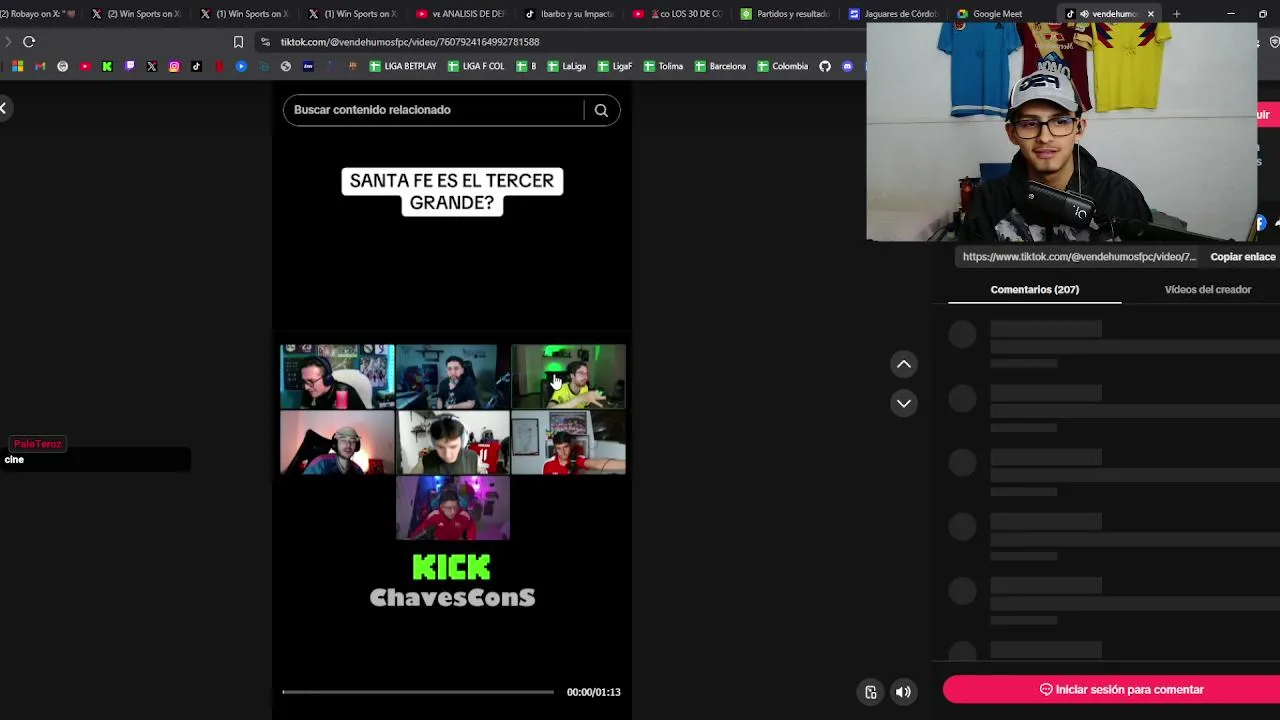Toggle the auto-scroll icon beside the volume

point(871,692)
